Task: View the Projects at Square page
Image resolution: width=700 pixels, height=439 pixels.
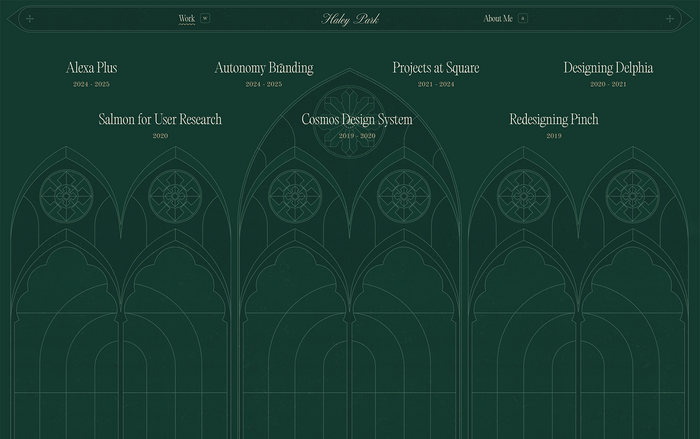Action: [435, 68]
